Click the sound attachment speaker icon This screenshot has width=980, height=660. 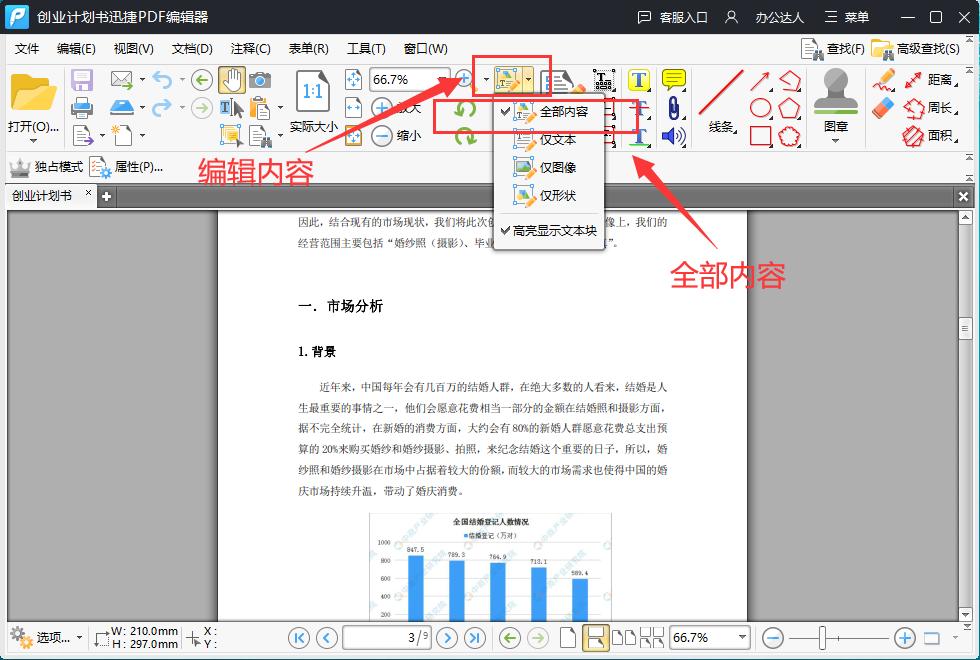(x=674, y=136)
